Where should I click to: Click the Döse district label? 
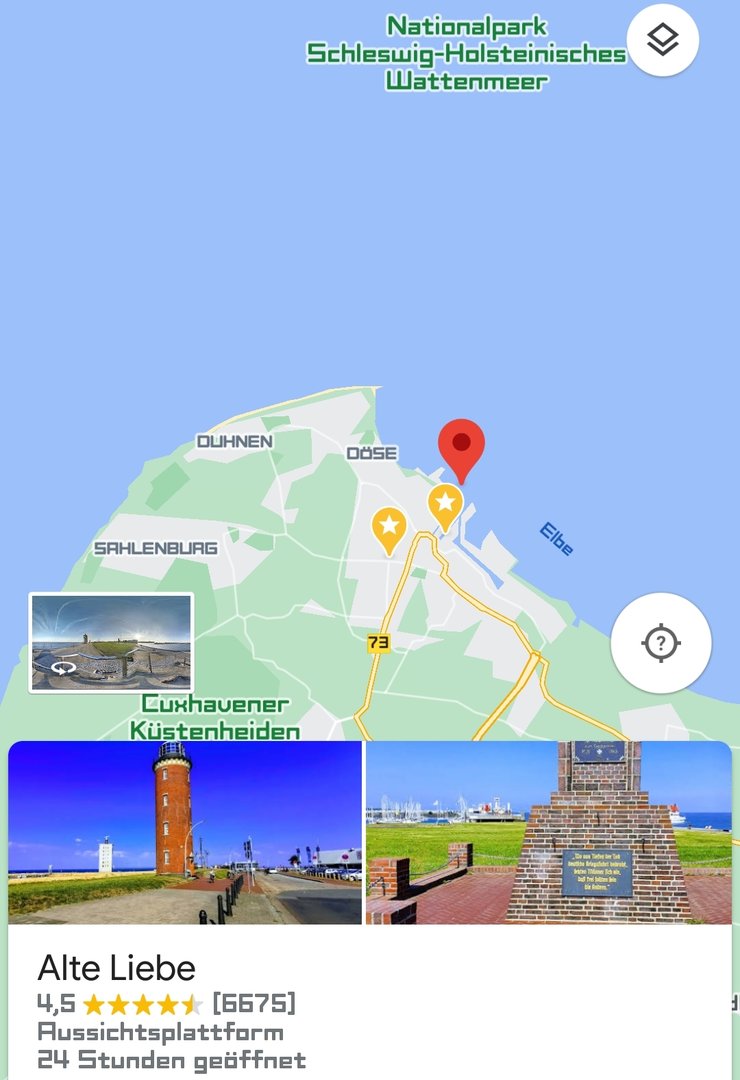point(372,453)
